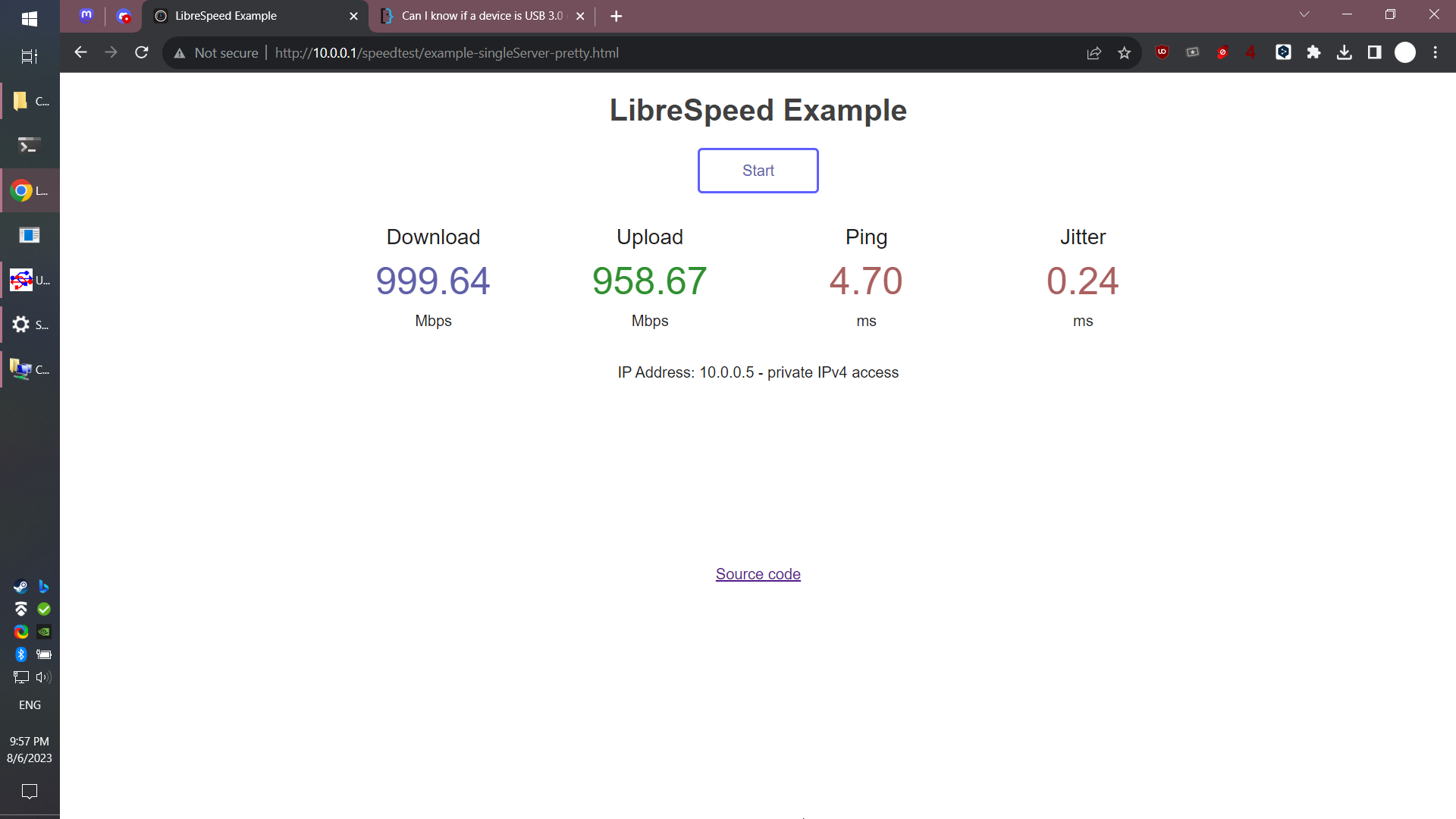The width and height of the screenshot is (1456, 819).
Task: Open the browser Downloads icon
Action: 1344,52
